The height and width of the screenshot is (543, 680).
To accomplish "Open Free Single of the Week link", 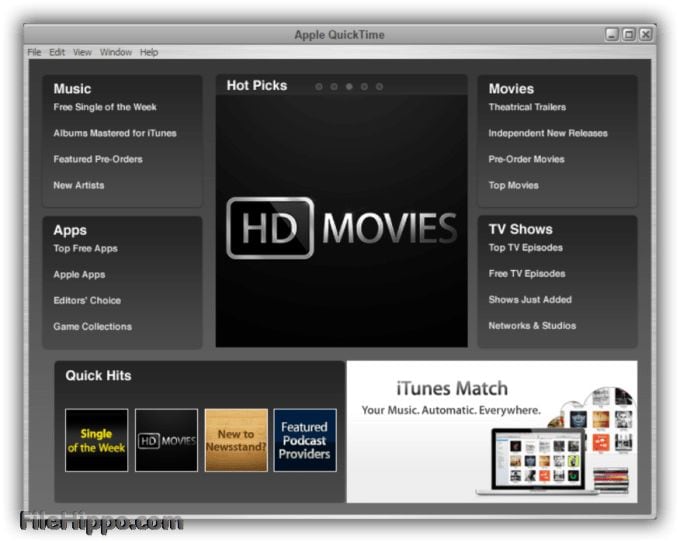I will coord(105,107).
